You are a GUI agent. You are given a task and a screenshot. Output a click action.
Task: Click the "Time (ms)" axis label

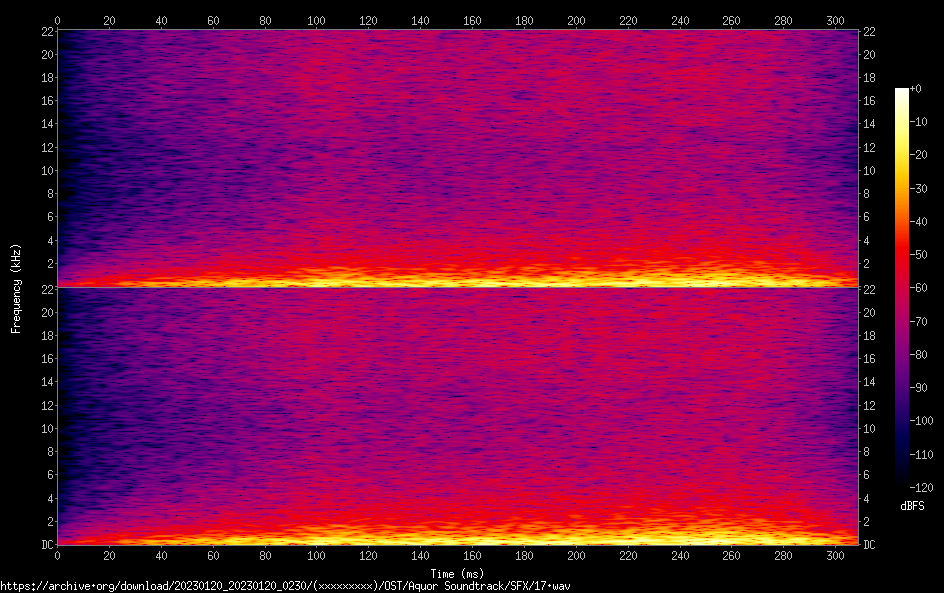click(458, 573)
